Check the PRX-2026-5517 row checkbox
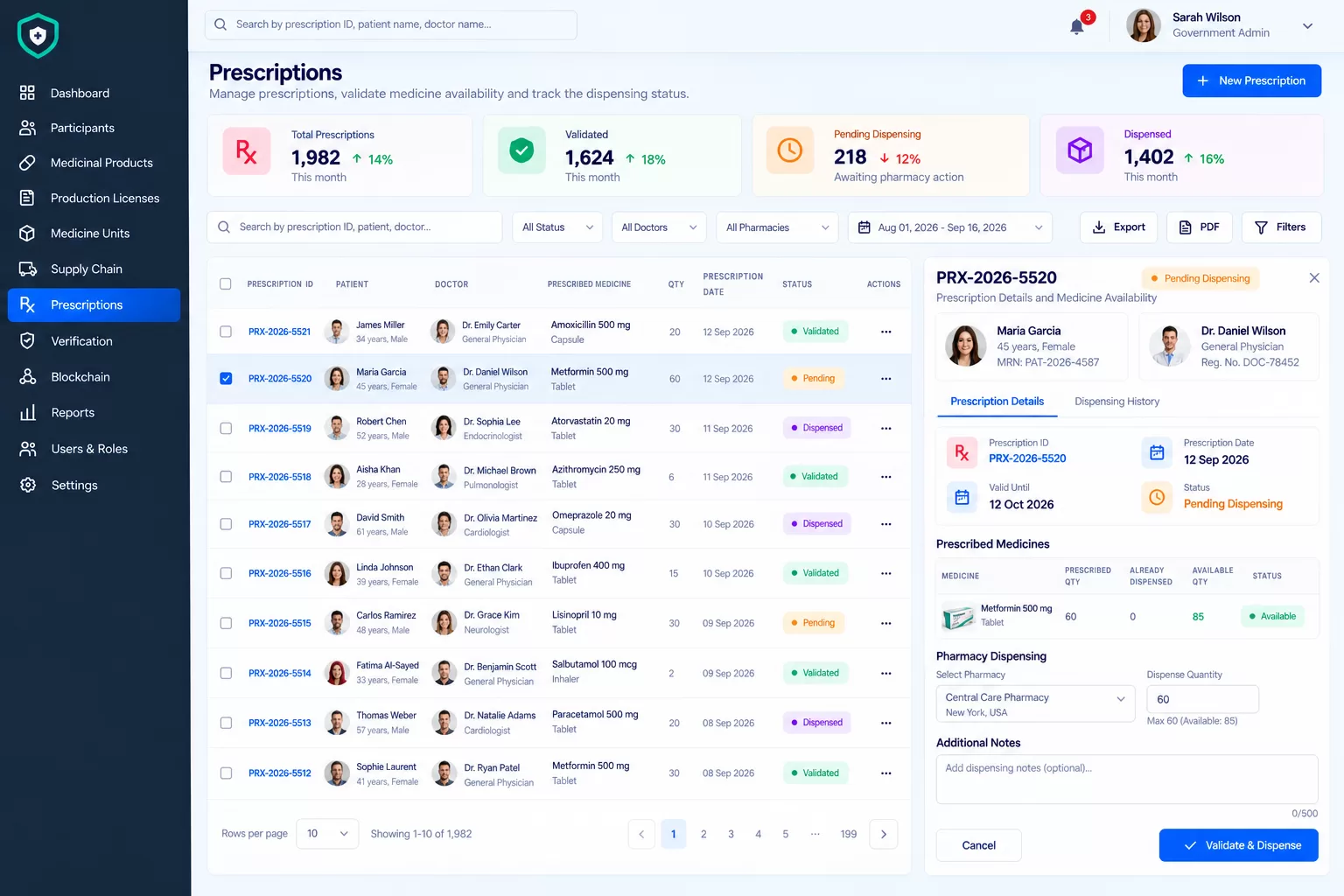1344x896 pixels. tap(226, 524)
